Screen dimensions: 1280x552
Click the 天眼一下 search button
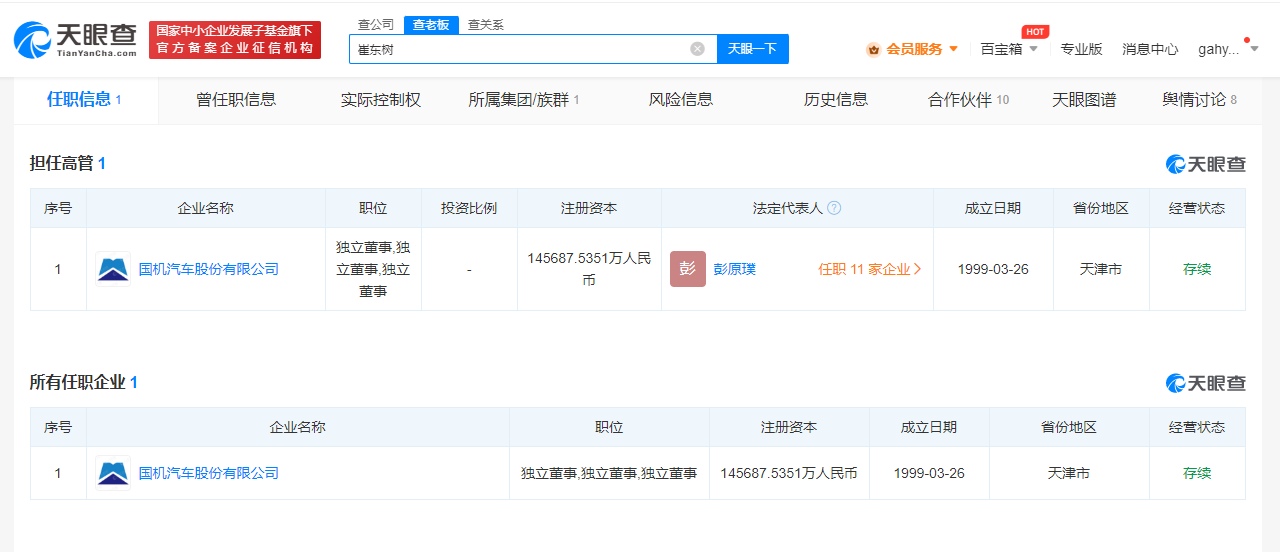753,49
